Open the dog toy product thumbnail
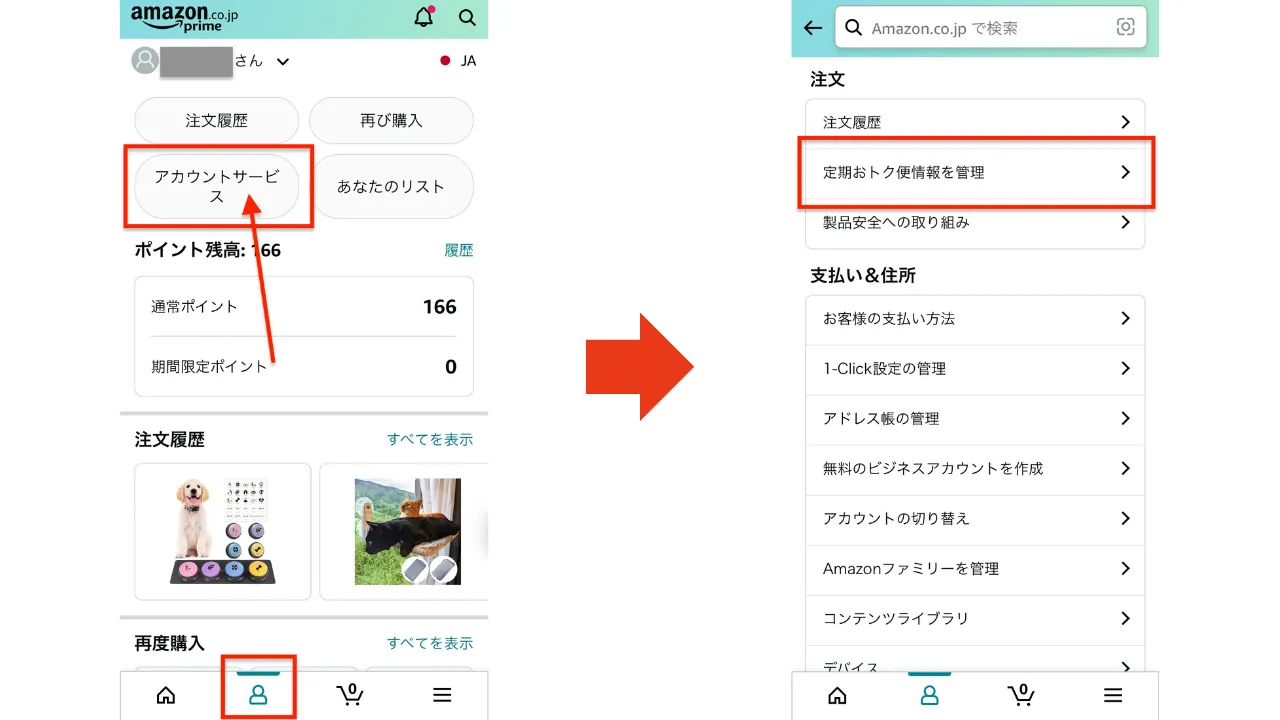This screenshot has width=1280, height=720. [x=222, y=531]
